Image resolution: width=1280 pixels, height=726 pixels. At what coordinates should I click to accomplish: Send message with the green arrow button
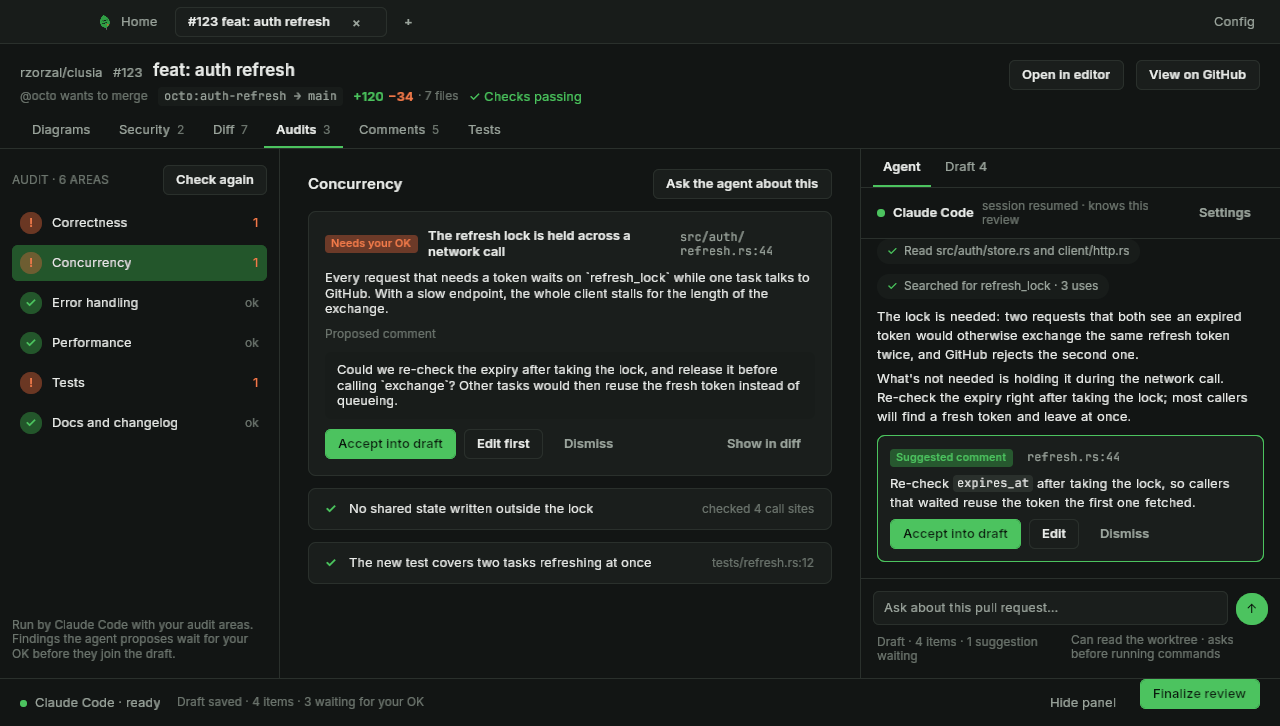(x=1251, y=608)
